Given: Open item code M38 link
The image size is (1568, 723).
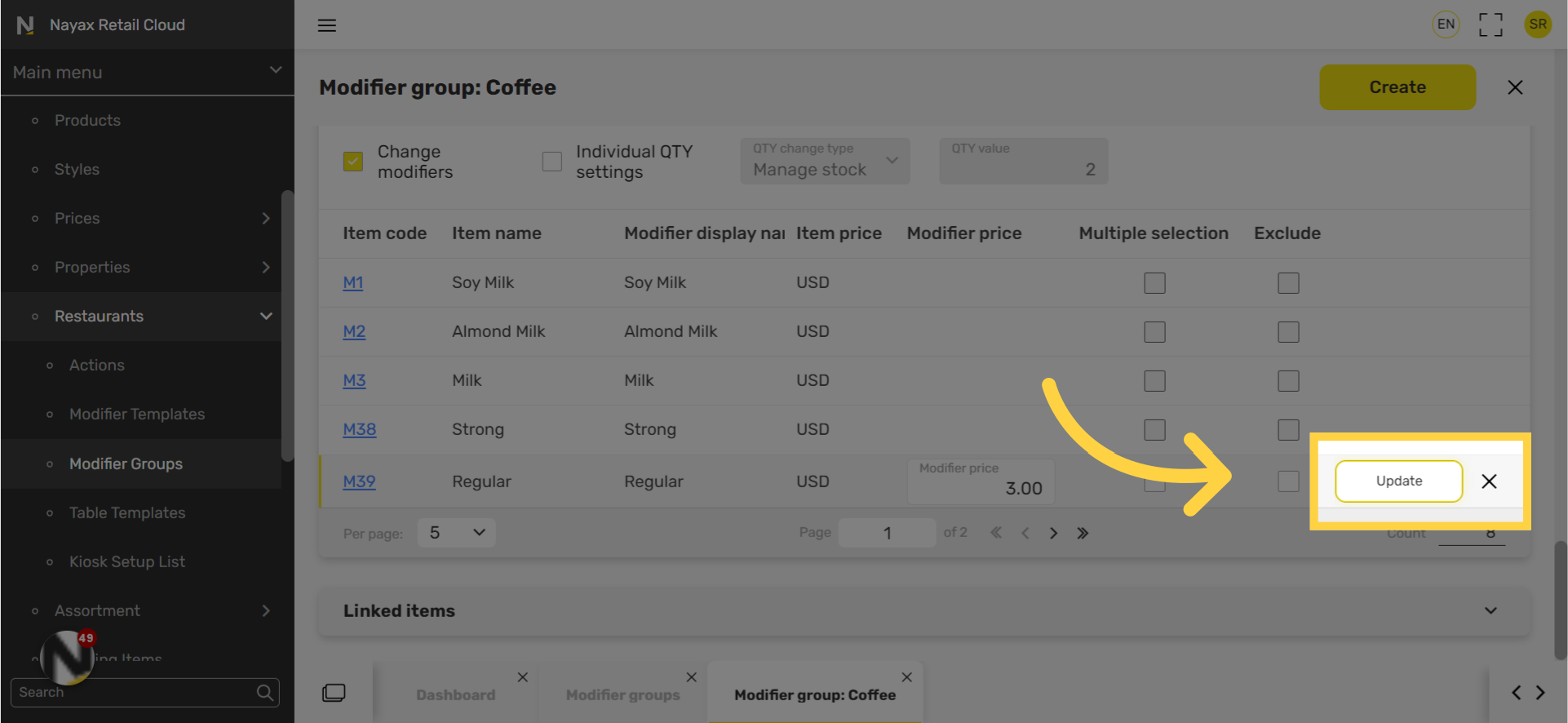Looking at the screenshot, I should [x=359, y=429].
